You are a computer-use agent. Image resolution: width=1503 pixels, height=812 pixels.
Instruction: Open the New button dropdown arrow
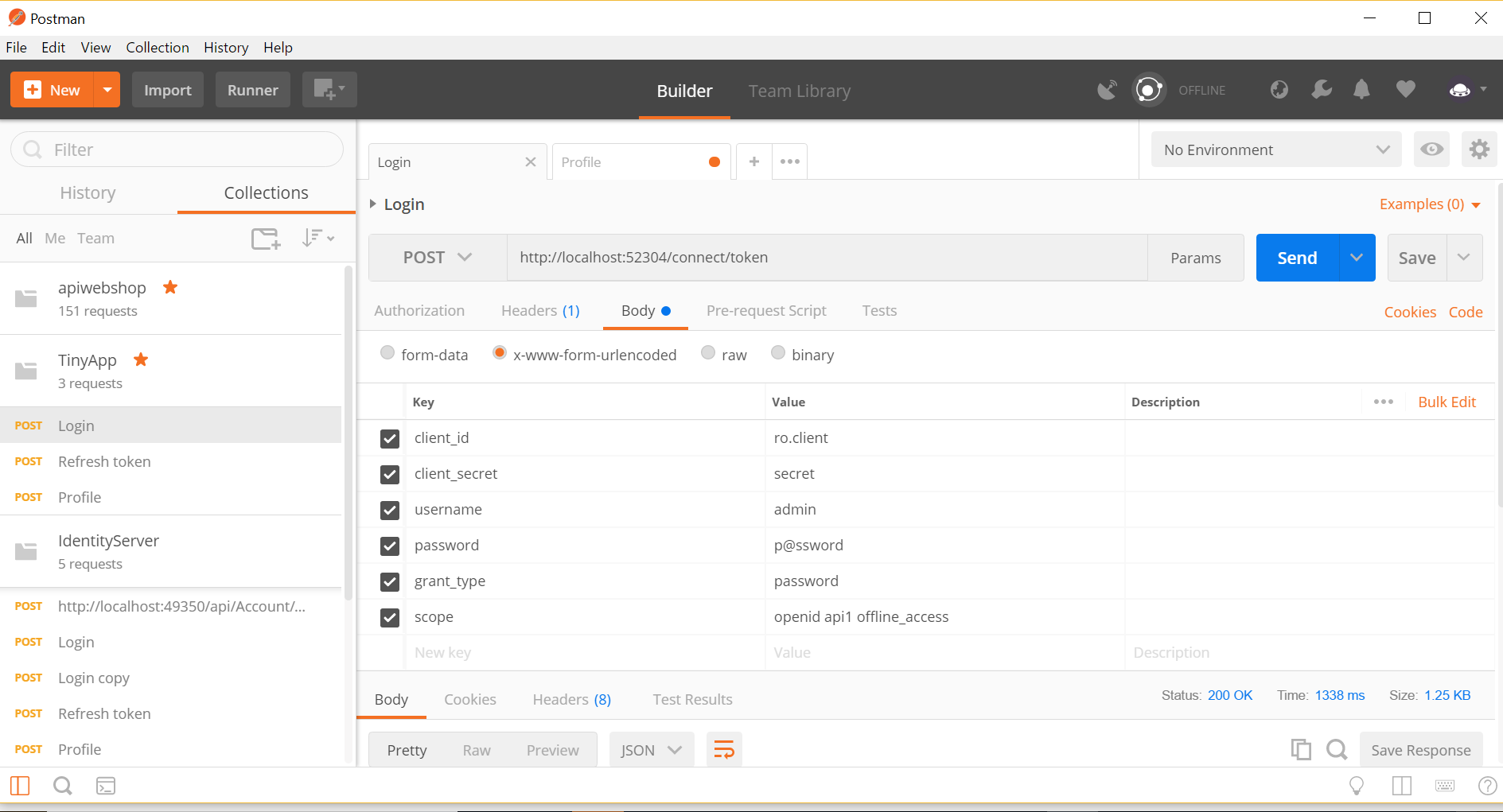[x=107, y=90]
